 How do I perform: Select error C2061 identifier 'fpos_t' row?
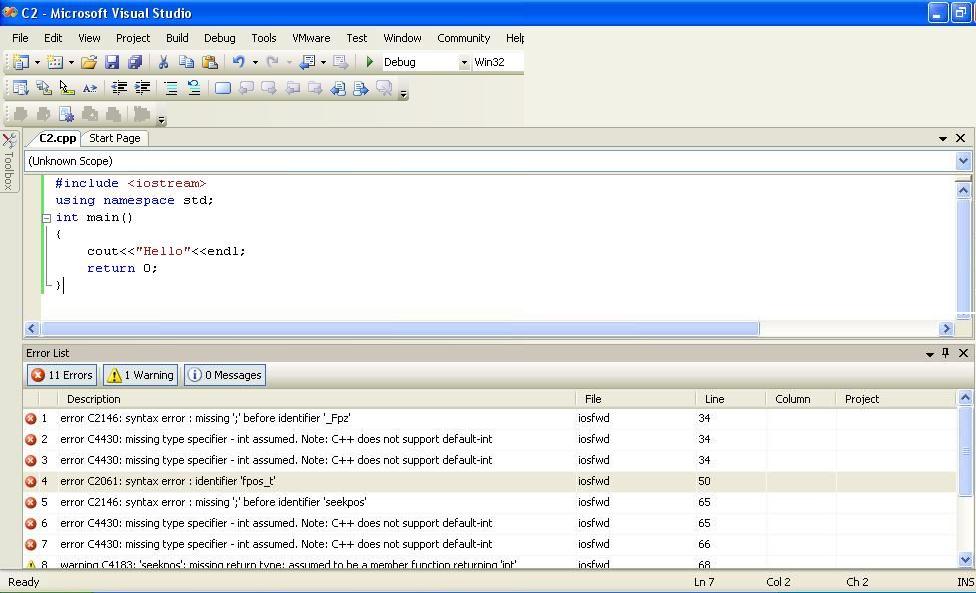300,481
